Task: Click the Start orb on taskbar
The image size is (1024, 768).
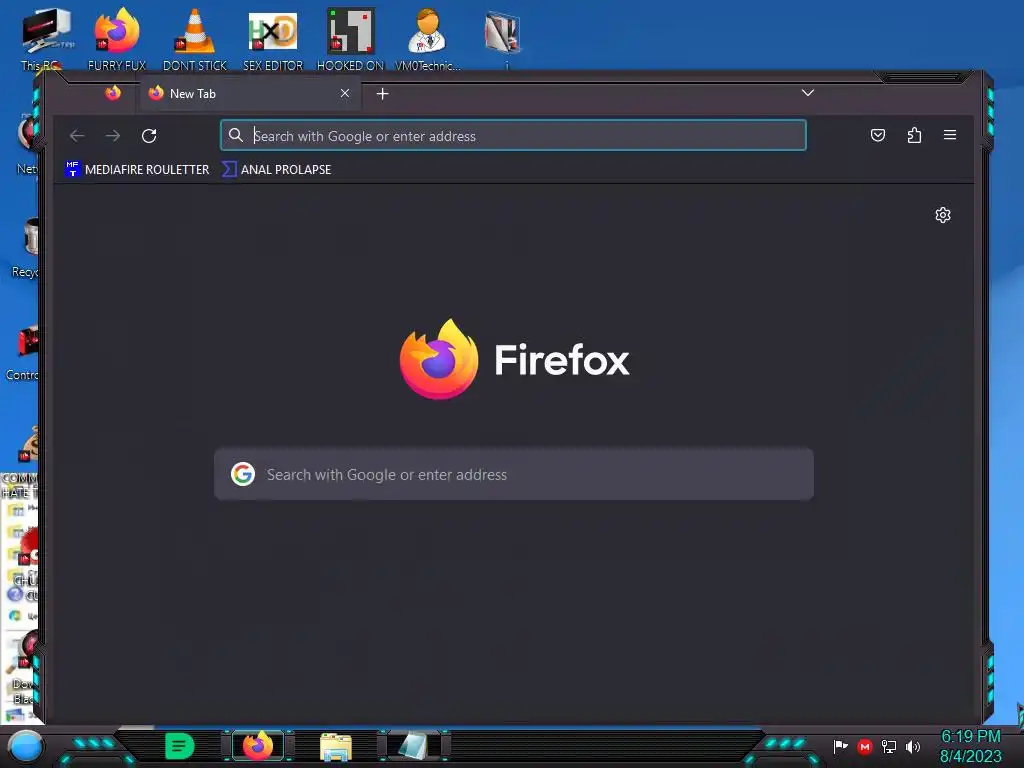Action: tap(25, 746)
